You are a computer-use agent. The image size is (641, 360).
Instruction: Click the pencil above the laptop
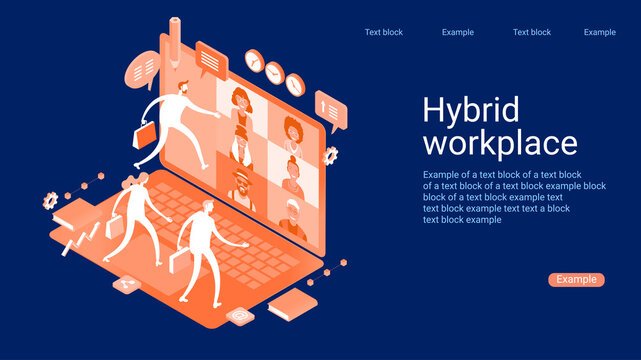175,42
